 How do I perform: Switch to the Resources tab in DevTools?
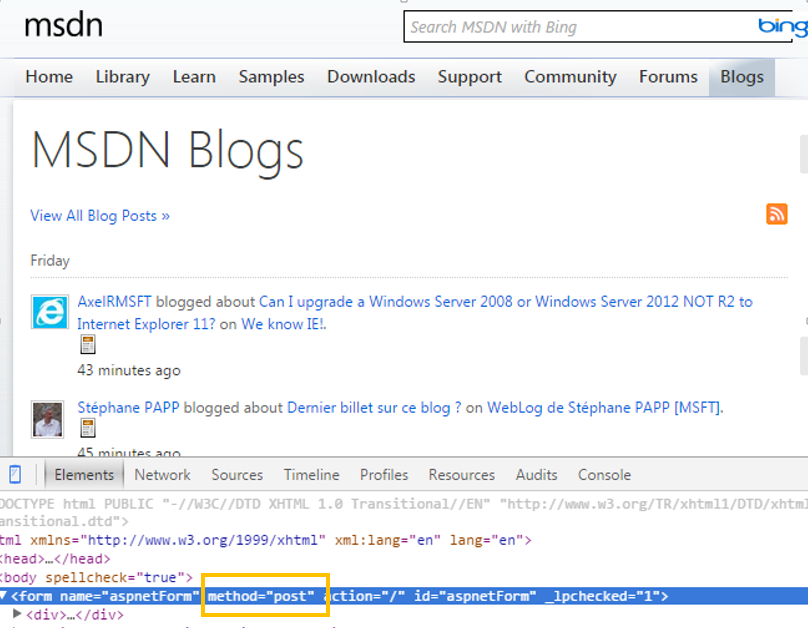click(x=462, y=474)
